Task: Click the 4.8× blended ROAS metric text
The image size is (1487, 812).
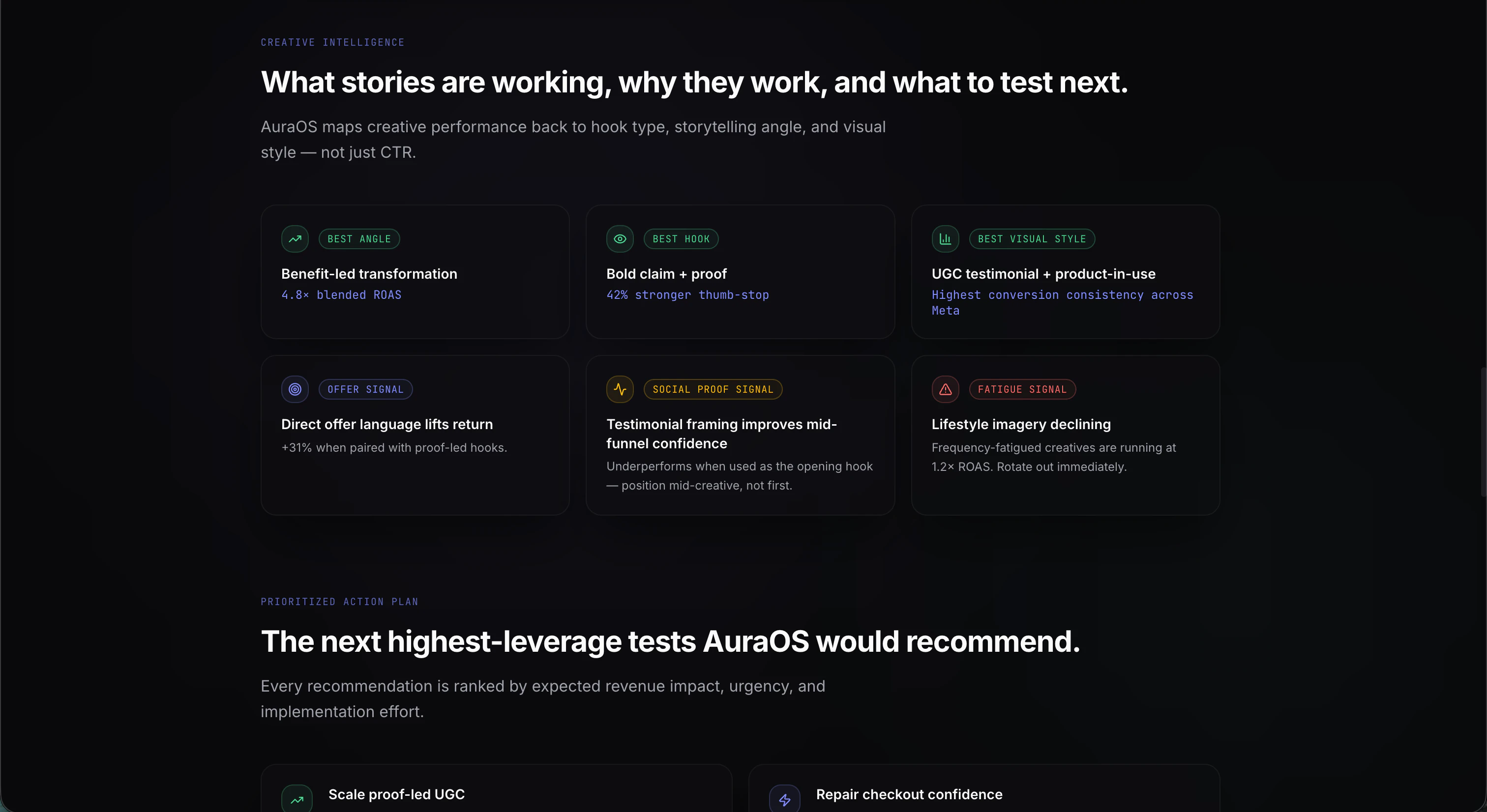Action: pos(341,295)
